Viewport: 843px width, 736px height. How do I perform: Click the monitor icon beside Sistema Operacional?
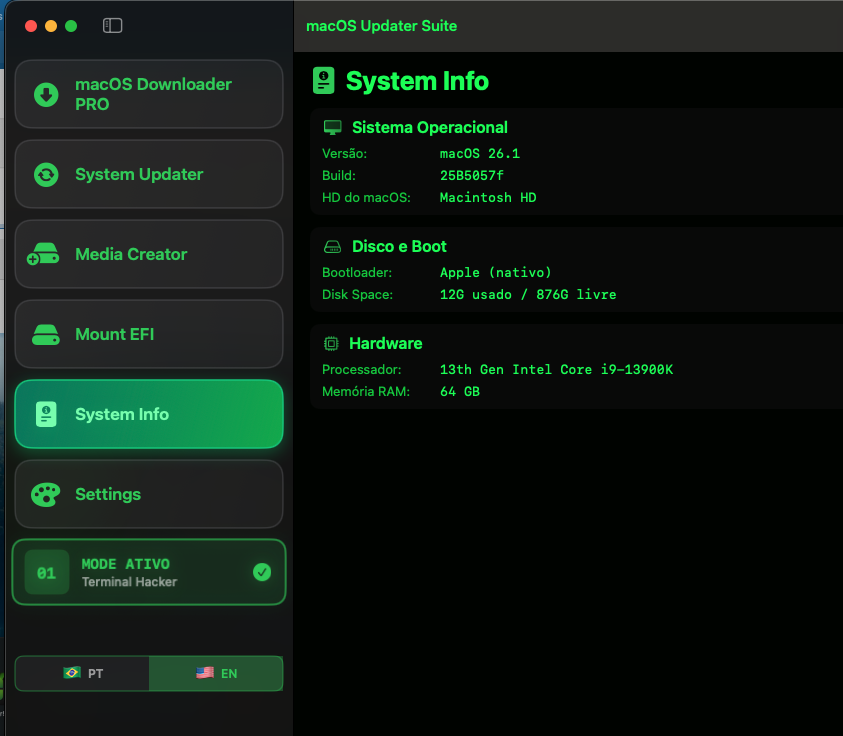tap(333, 127)
